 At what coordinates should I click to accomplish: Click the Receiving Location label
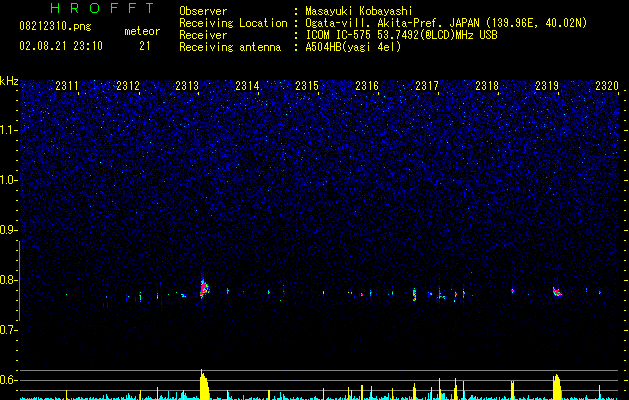click(x=233, y=23)
